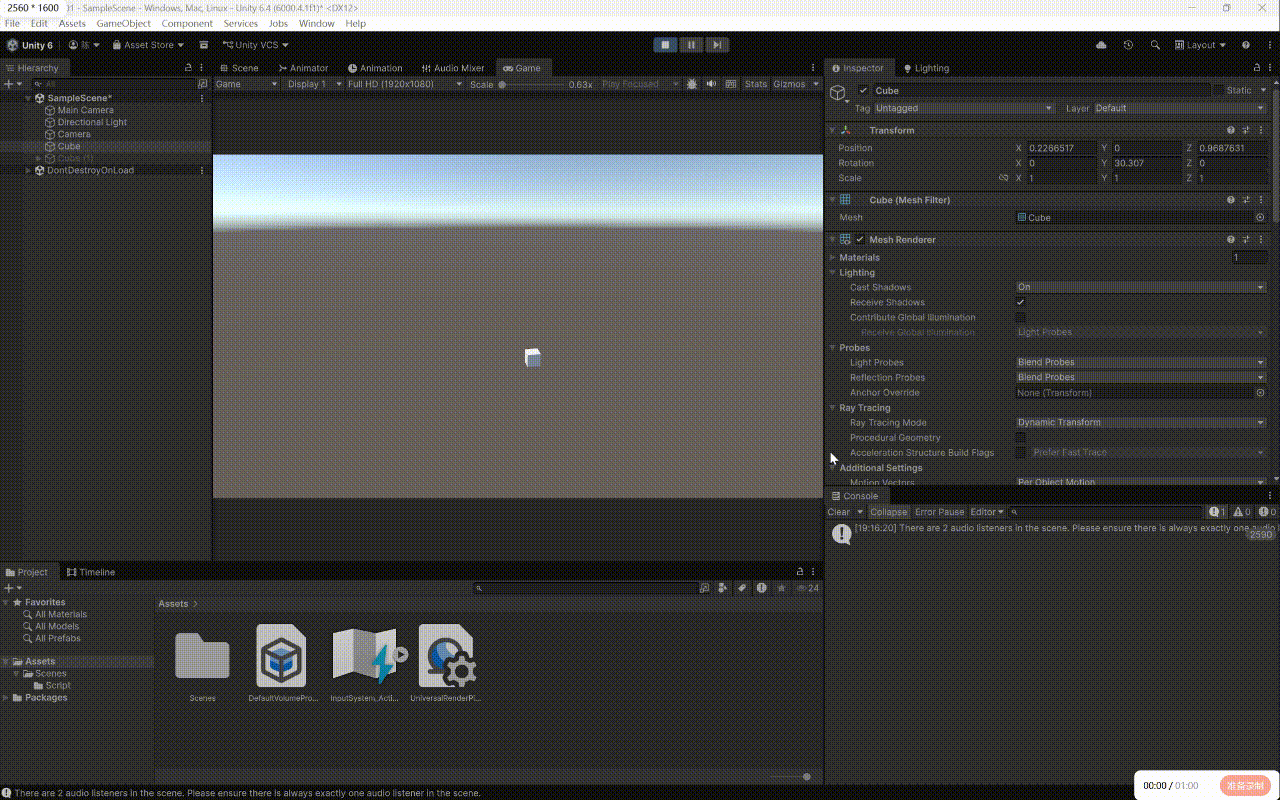Click the Transform component icon

pos(846,130)
